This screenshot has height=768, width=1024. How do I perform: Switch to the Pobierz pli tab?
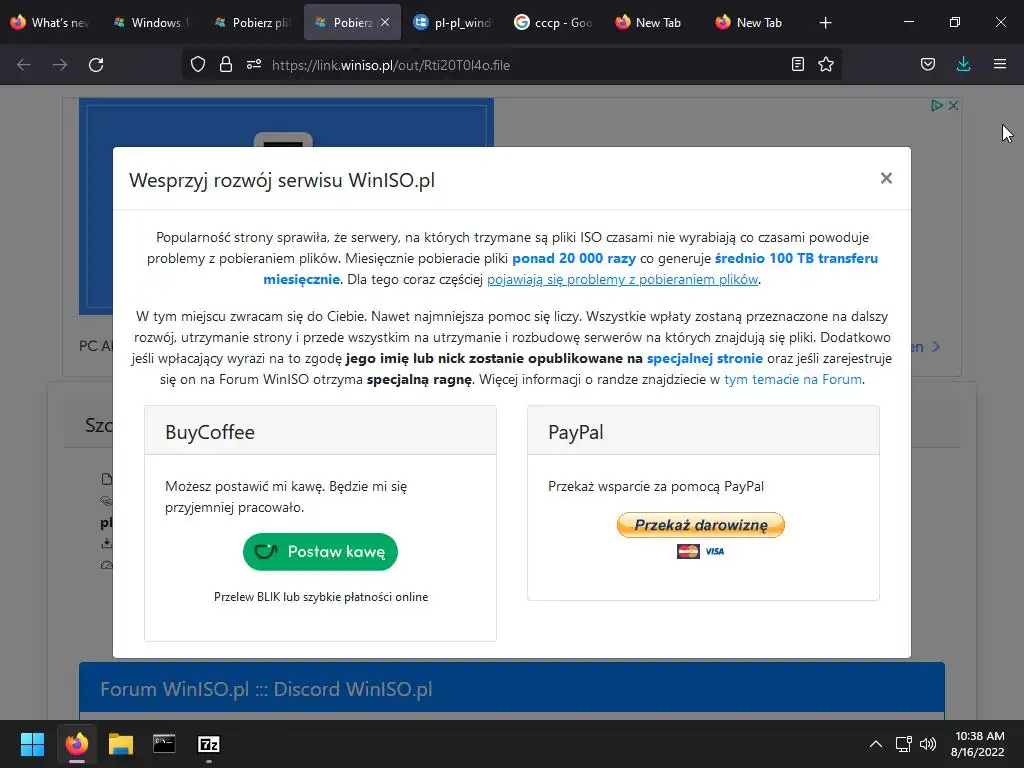tap(252, 23)
